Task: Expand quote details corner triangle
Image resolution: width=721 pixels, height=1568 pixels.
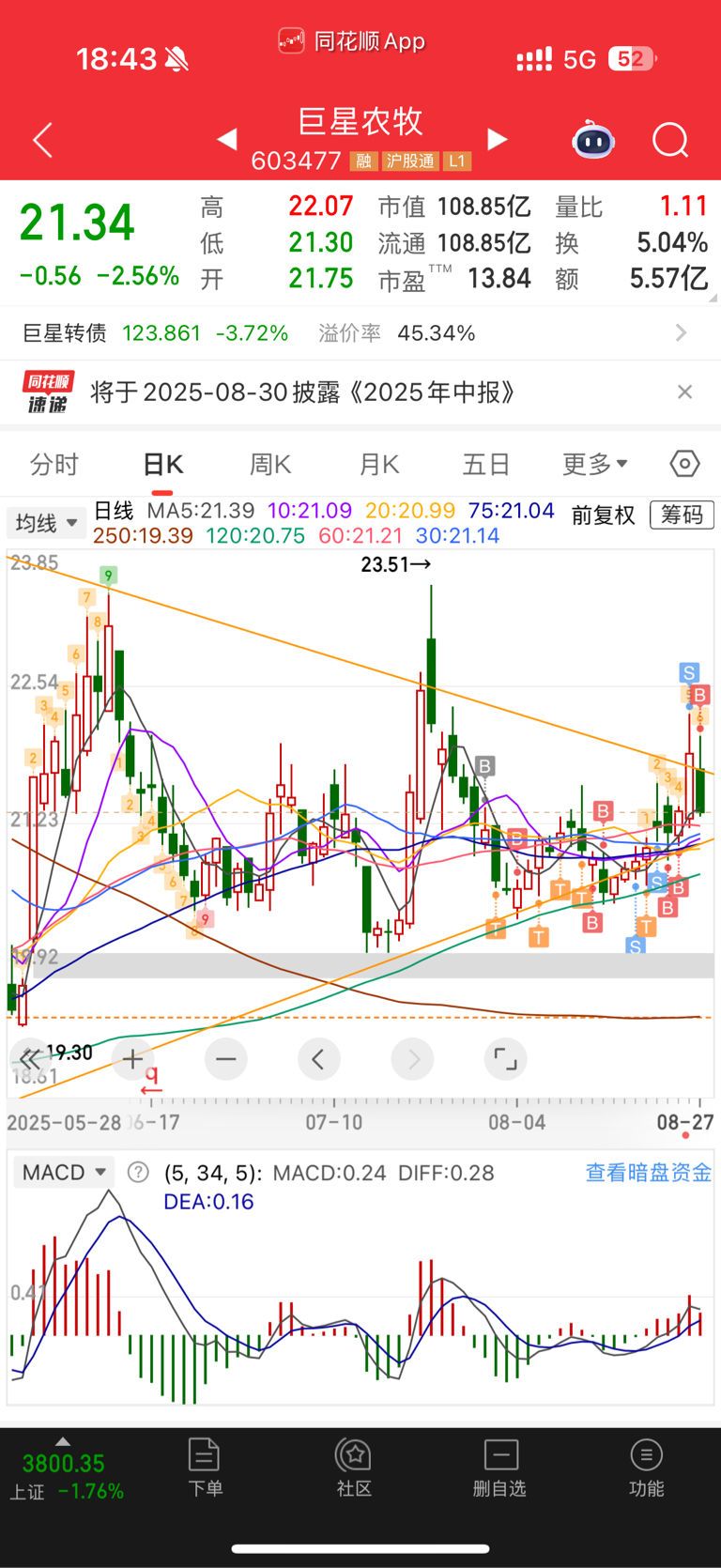Action: click(713, 297)
